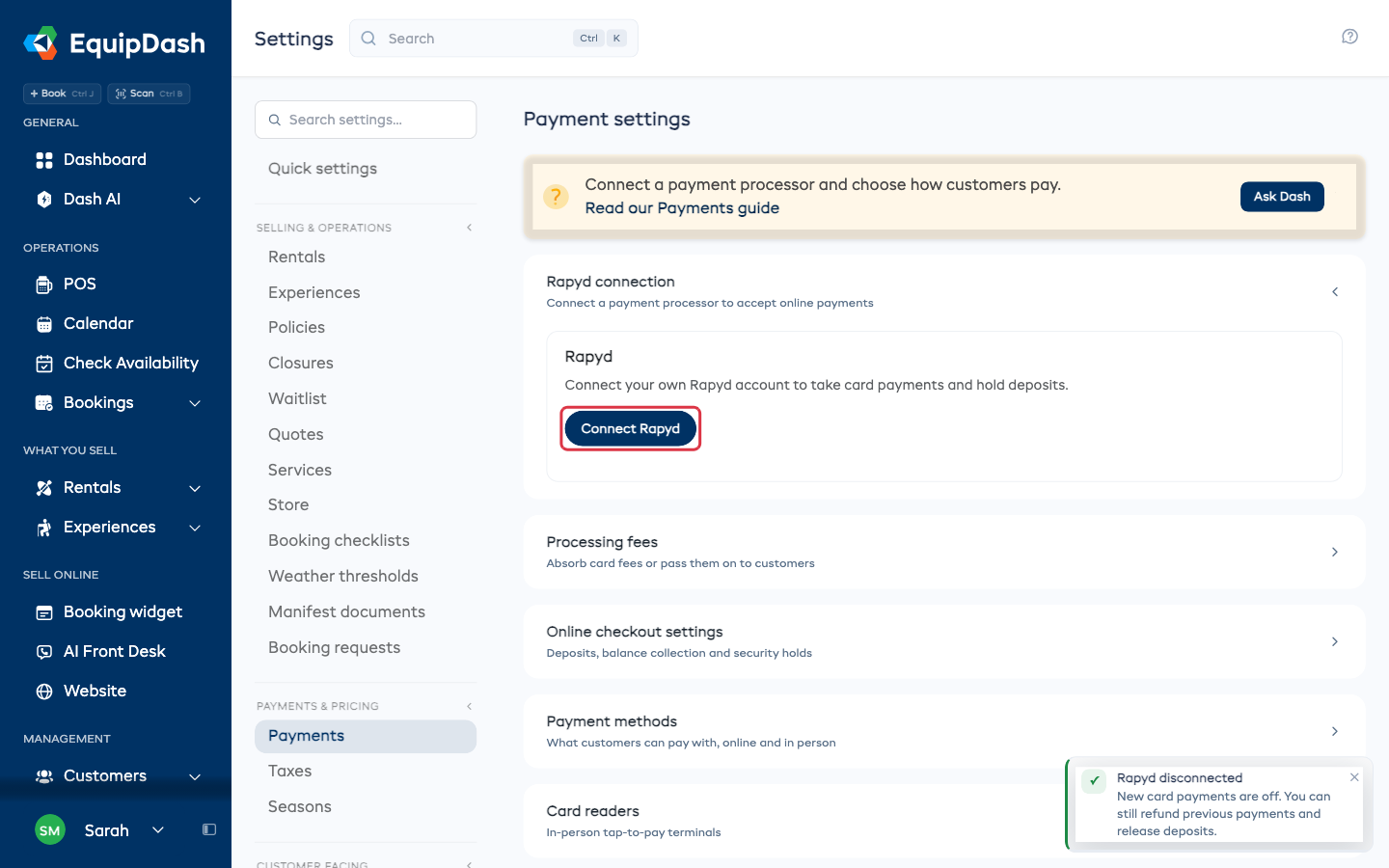Expand the Online checkout settings section
The width and height of the screenshot is (1389, 868).
(x=1335, y=641)
